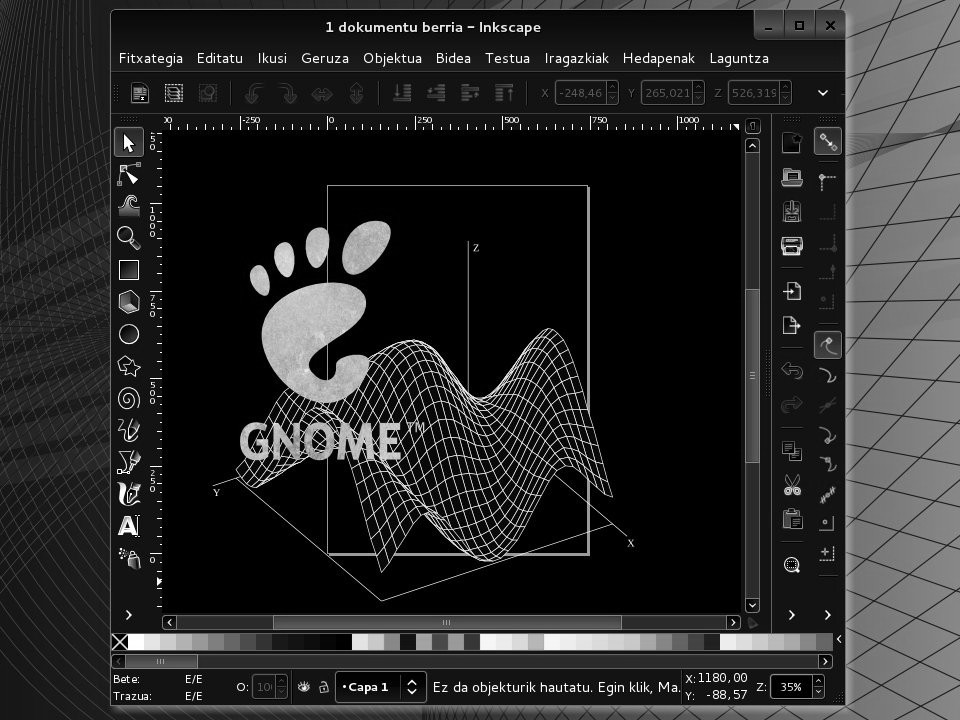Select the Tweak wave tool
960x720 pixels.
[129, 206]
